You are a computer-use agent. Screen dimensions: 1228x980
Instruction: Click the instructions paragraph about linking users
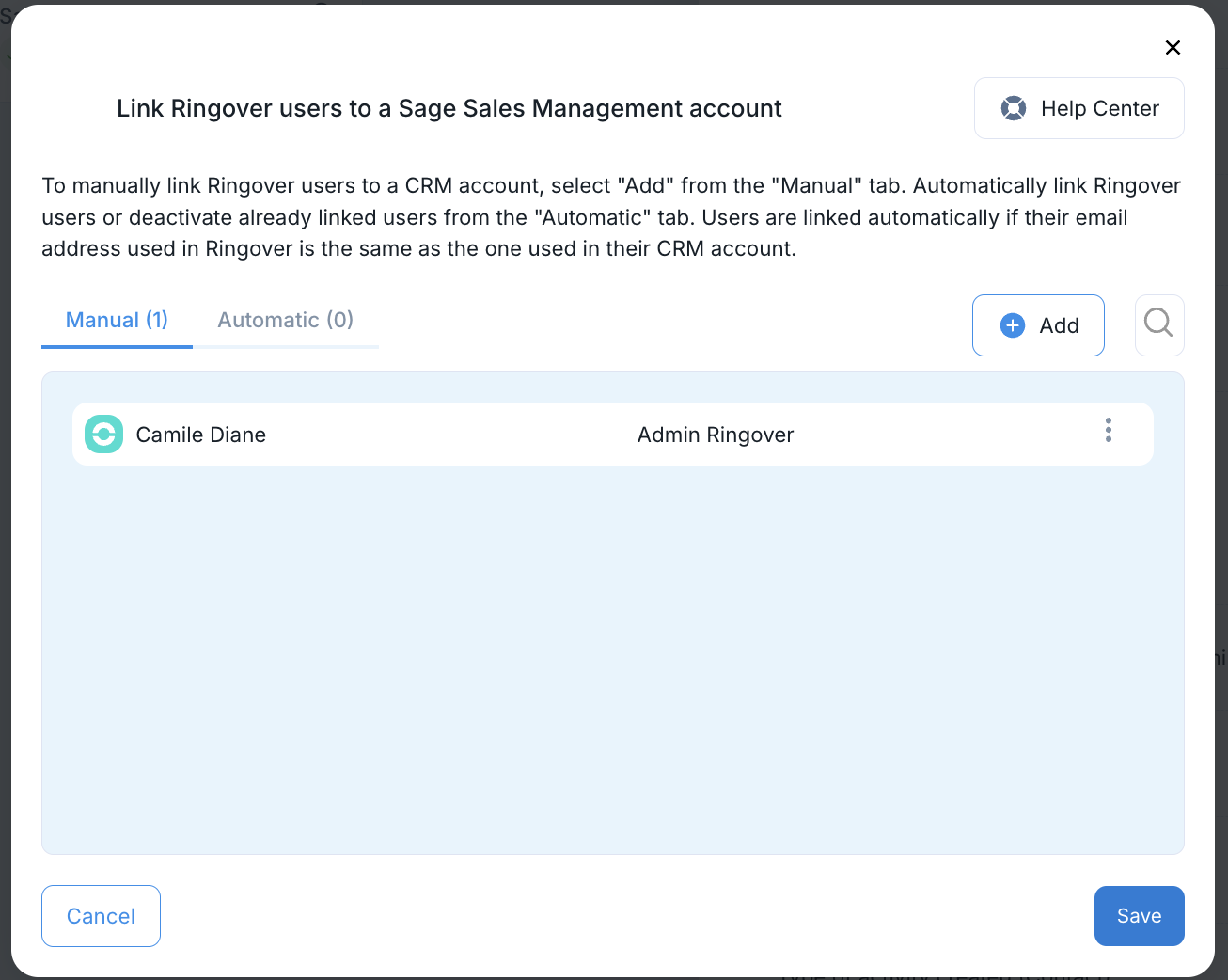click(x=611, y=217)
